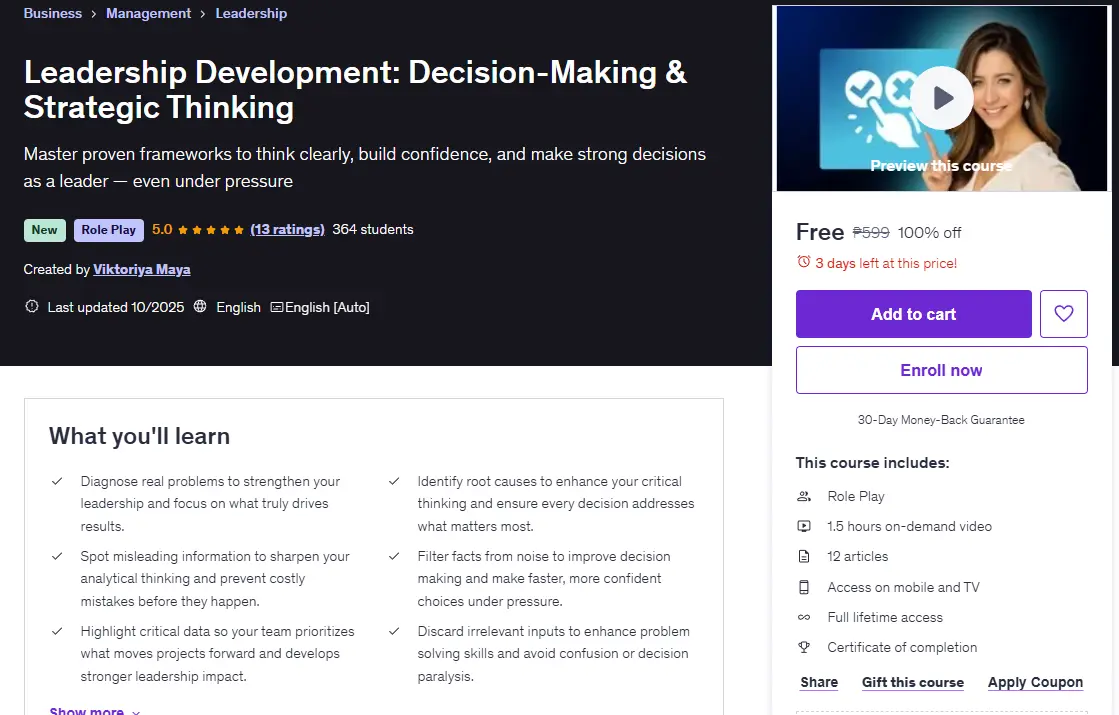
Task: Click the 100% off discount text
Action: pyautogui.click(x=929, y=233)
